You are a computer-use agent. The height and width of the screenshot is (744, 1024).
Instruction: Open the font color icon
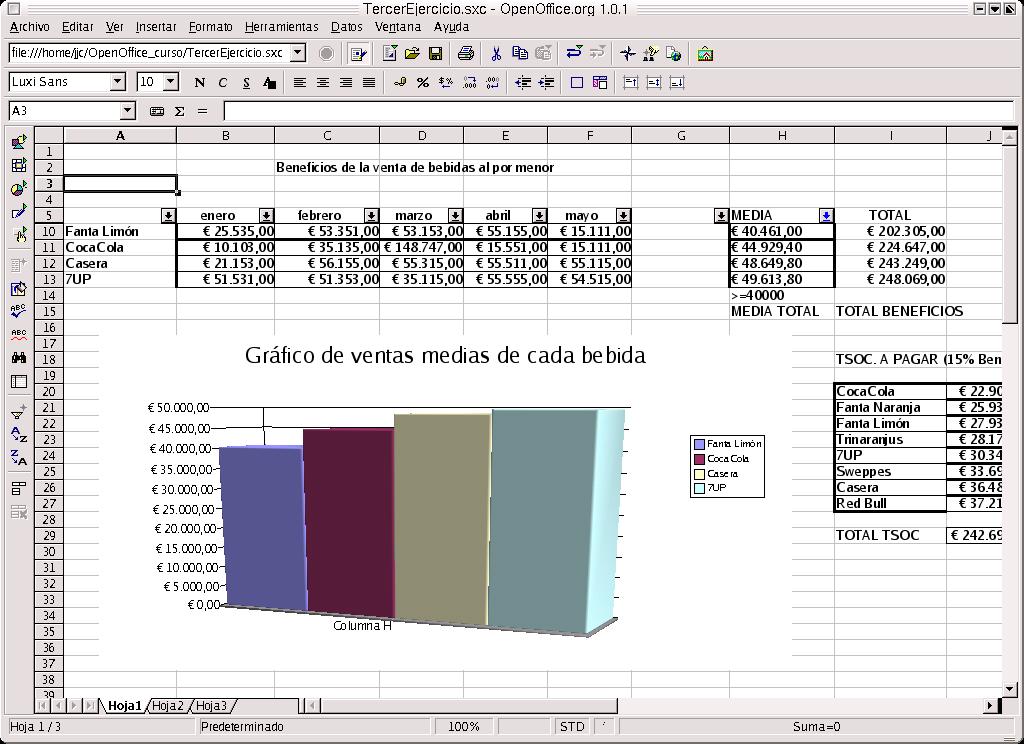[x=269, y=82]
